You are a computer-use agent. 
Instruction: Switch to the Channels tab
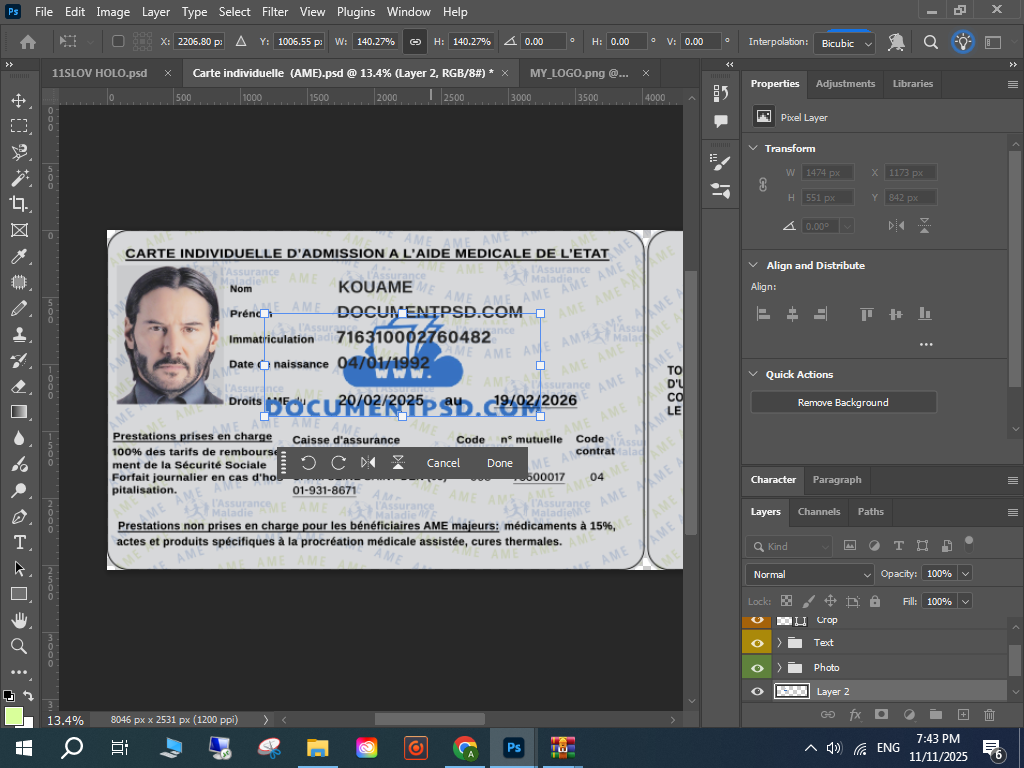click(x=818, y=512)
